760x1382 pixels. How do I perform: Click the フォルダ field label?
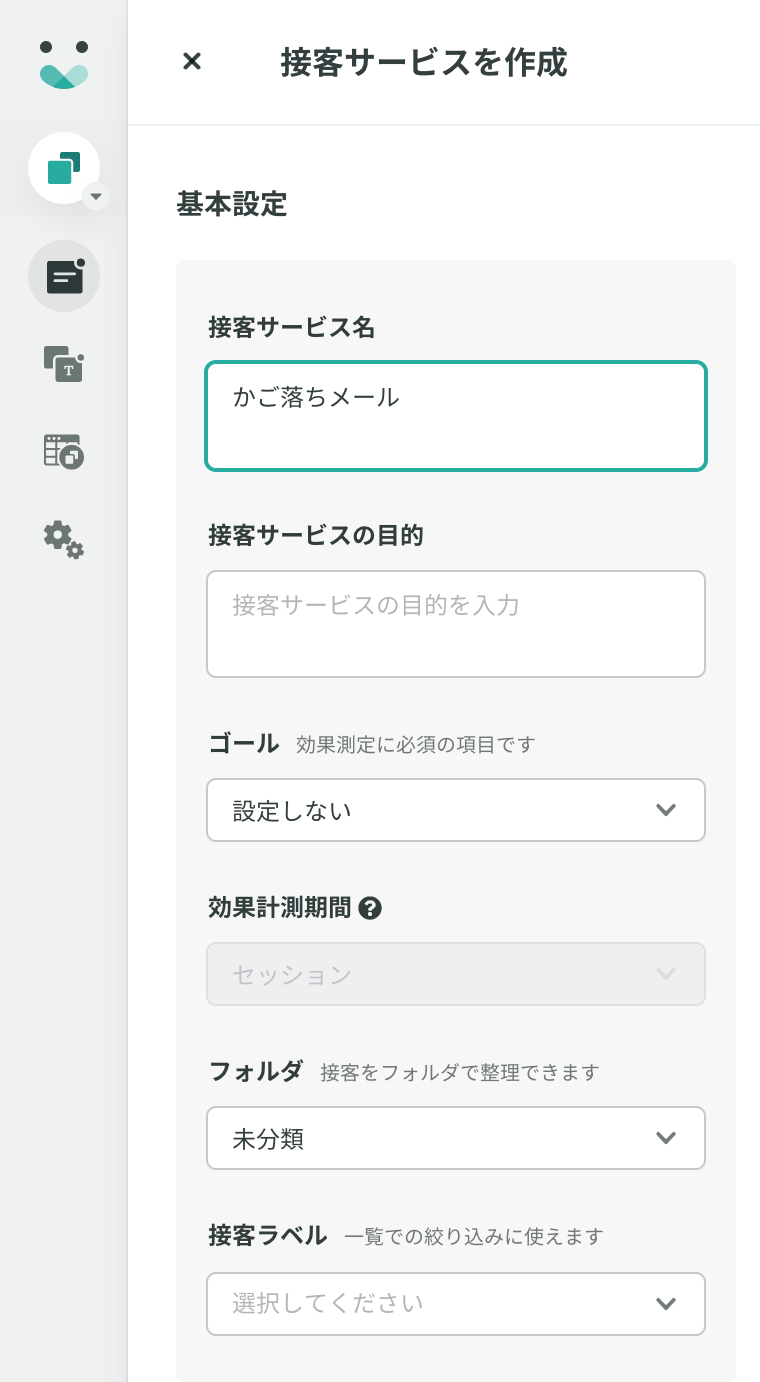click(256, 1071)
